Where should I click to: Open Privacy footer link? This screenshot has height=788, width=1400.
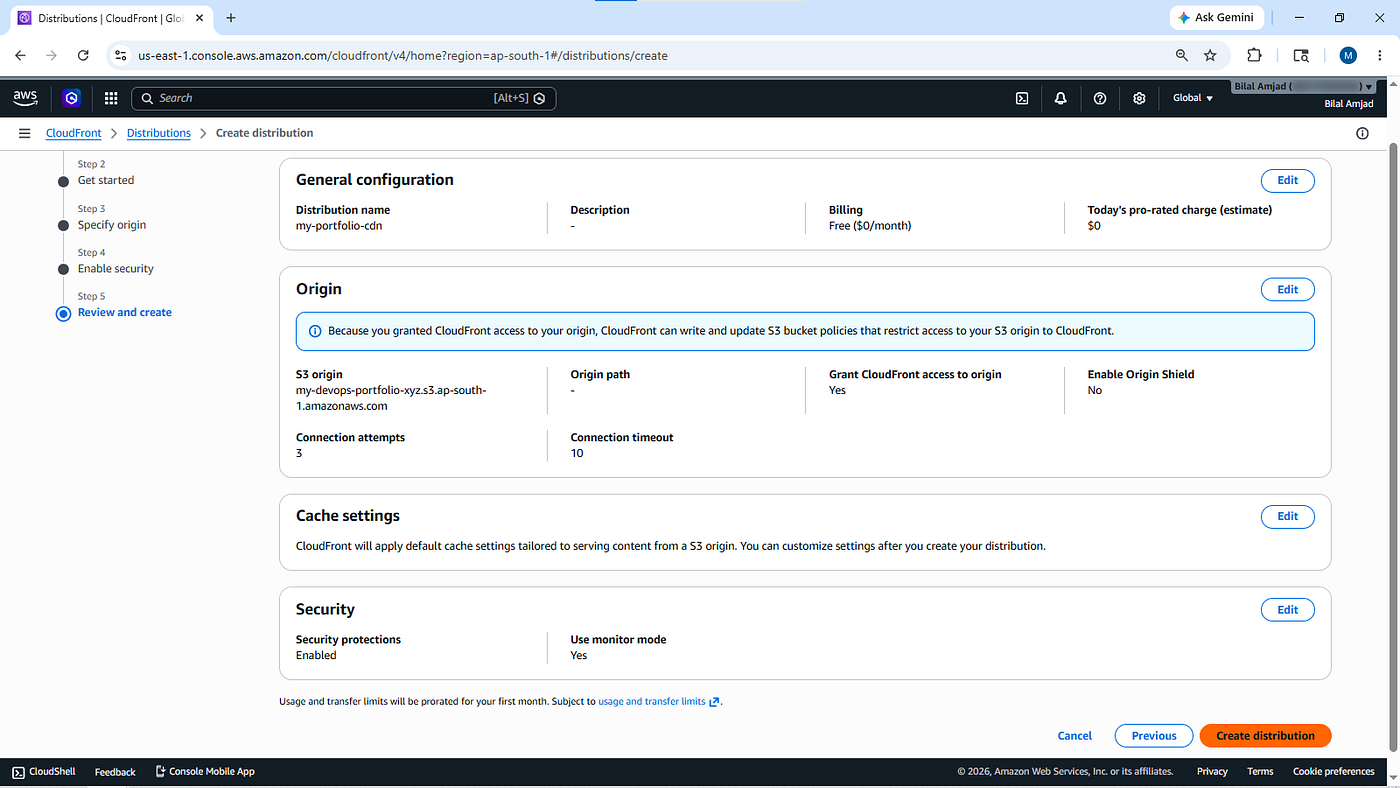coord(1212,772)
